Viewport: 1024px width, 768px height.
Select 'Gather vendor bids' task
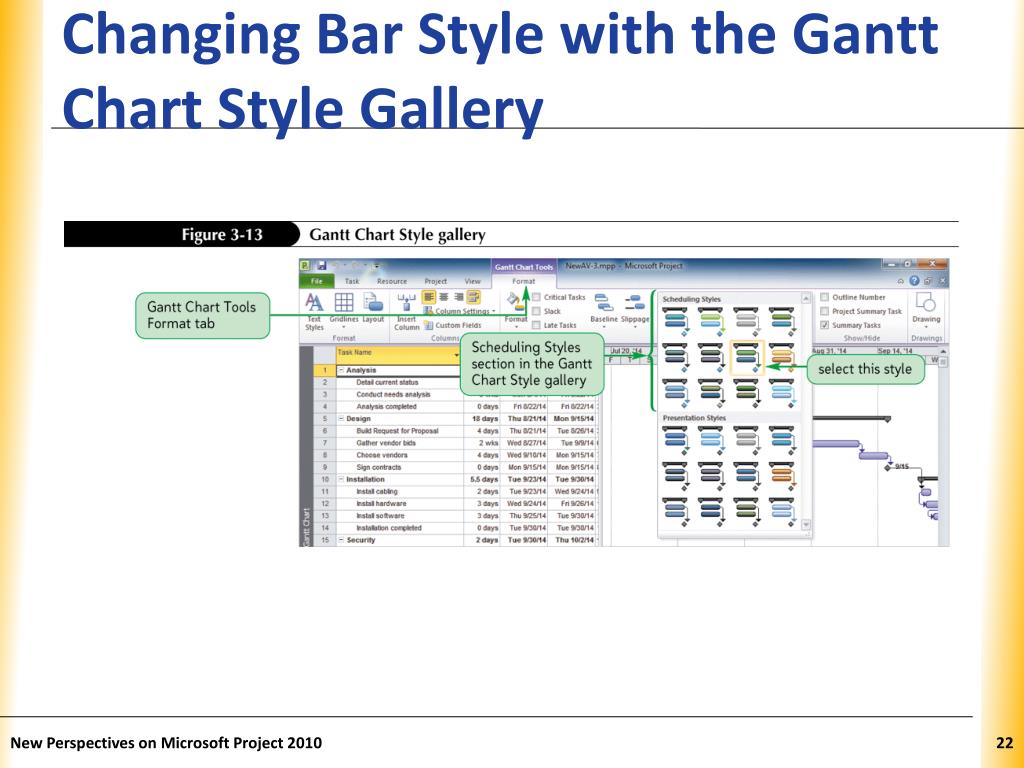pos(386,443)
